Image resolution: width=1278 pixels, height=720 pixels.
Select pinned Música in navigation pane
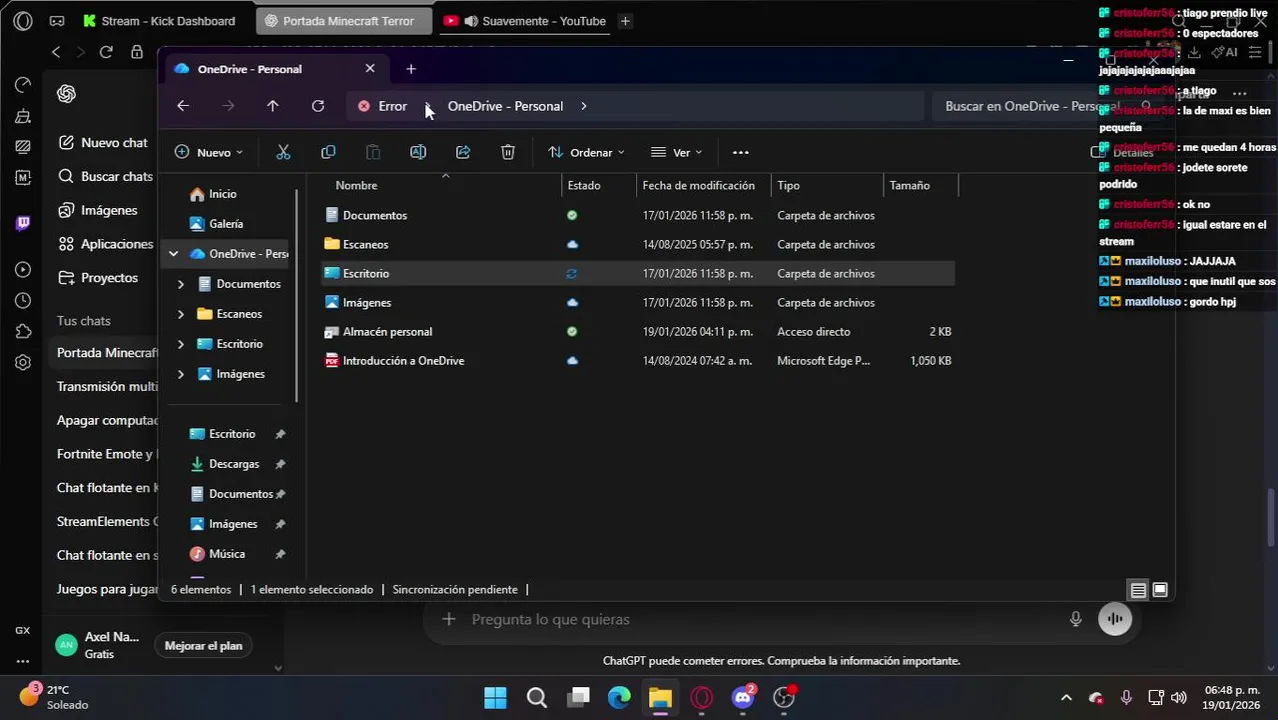228,554
